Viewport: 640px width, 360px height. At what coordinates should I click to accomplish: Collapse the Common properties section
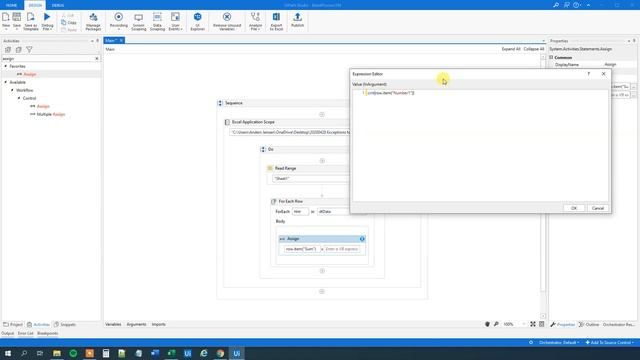click(x=551, y=58)
